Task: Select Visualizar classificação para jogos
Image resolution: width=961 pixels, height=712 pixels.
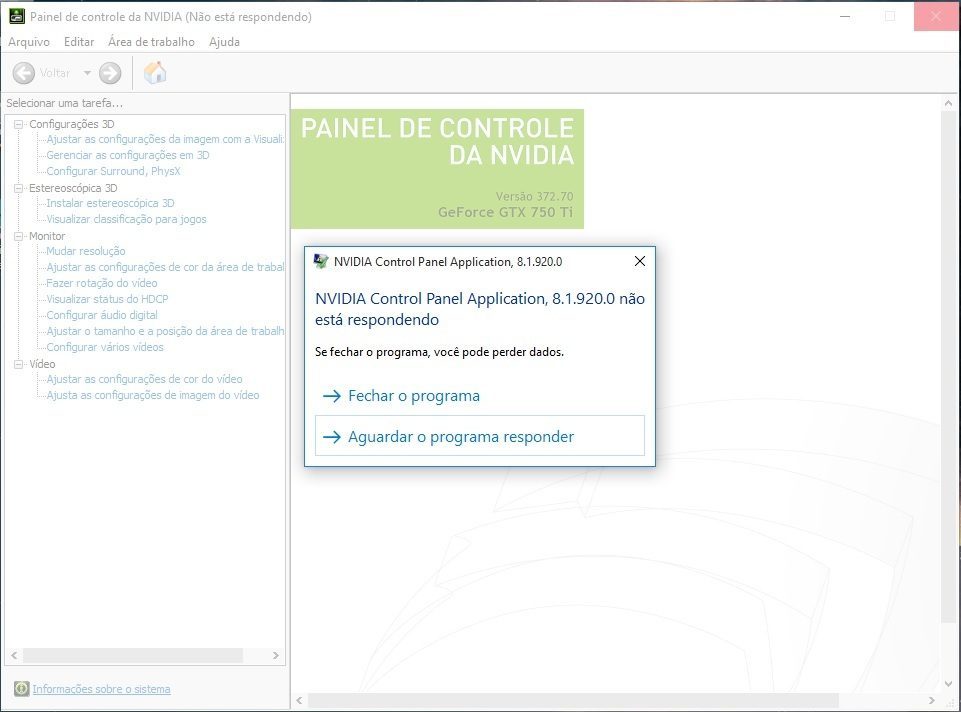Action: pyautogui.click(x=126, y=219)
